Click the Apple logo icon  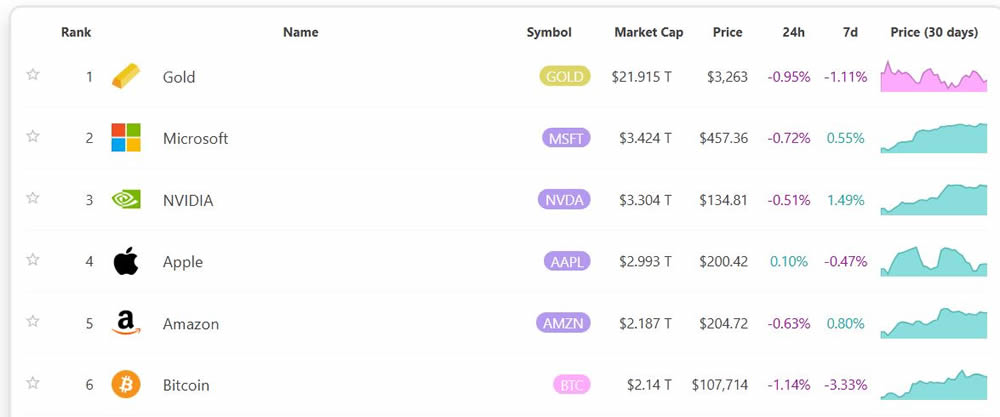coord(126,261)
